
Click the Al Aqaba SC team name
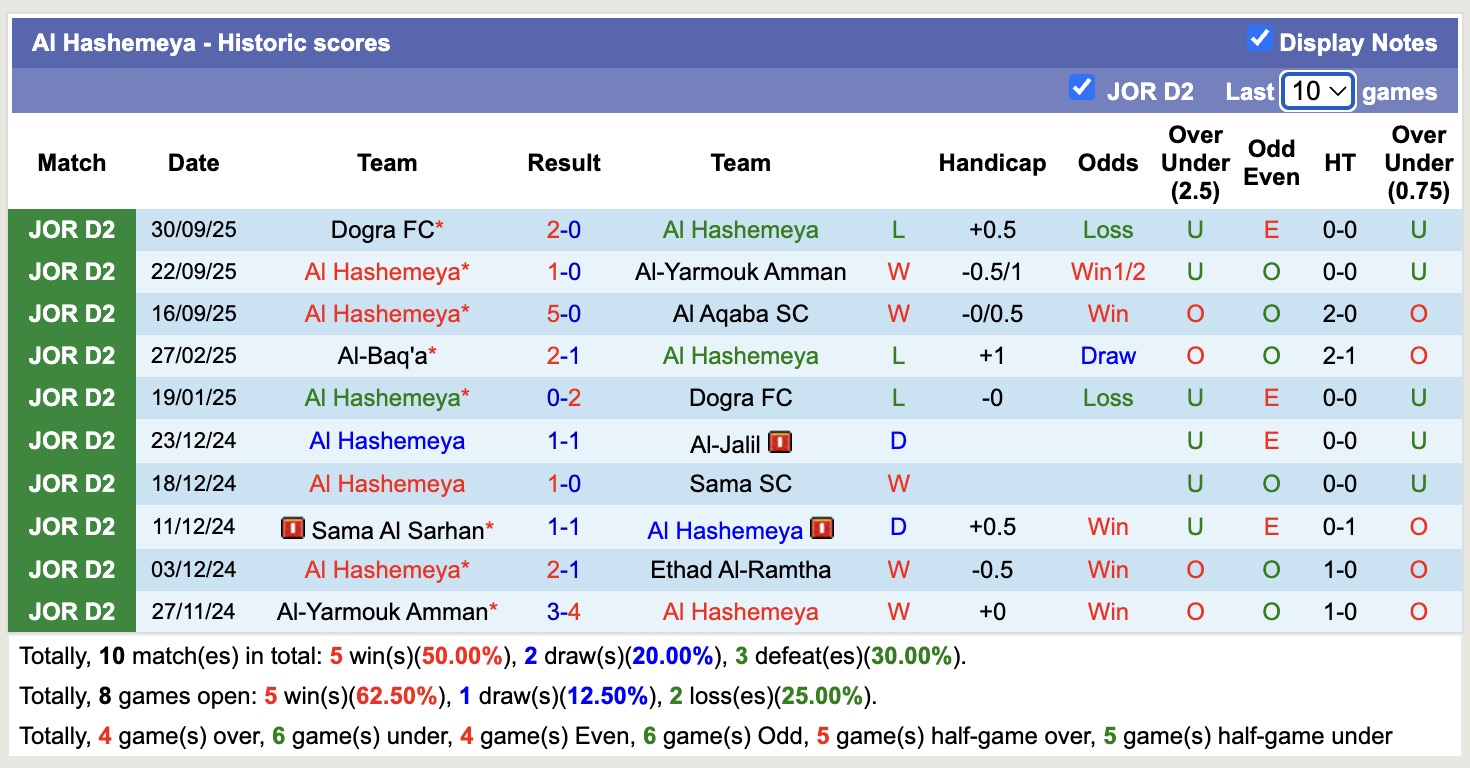coord(741,313)
